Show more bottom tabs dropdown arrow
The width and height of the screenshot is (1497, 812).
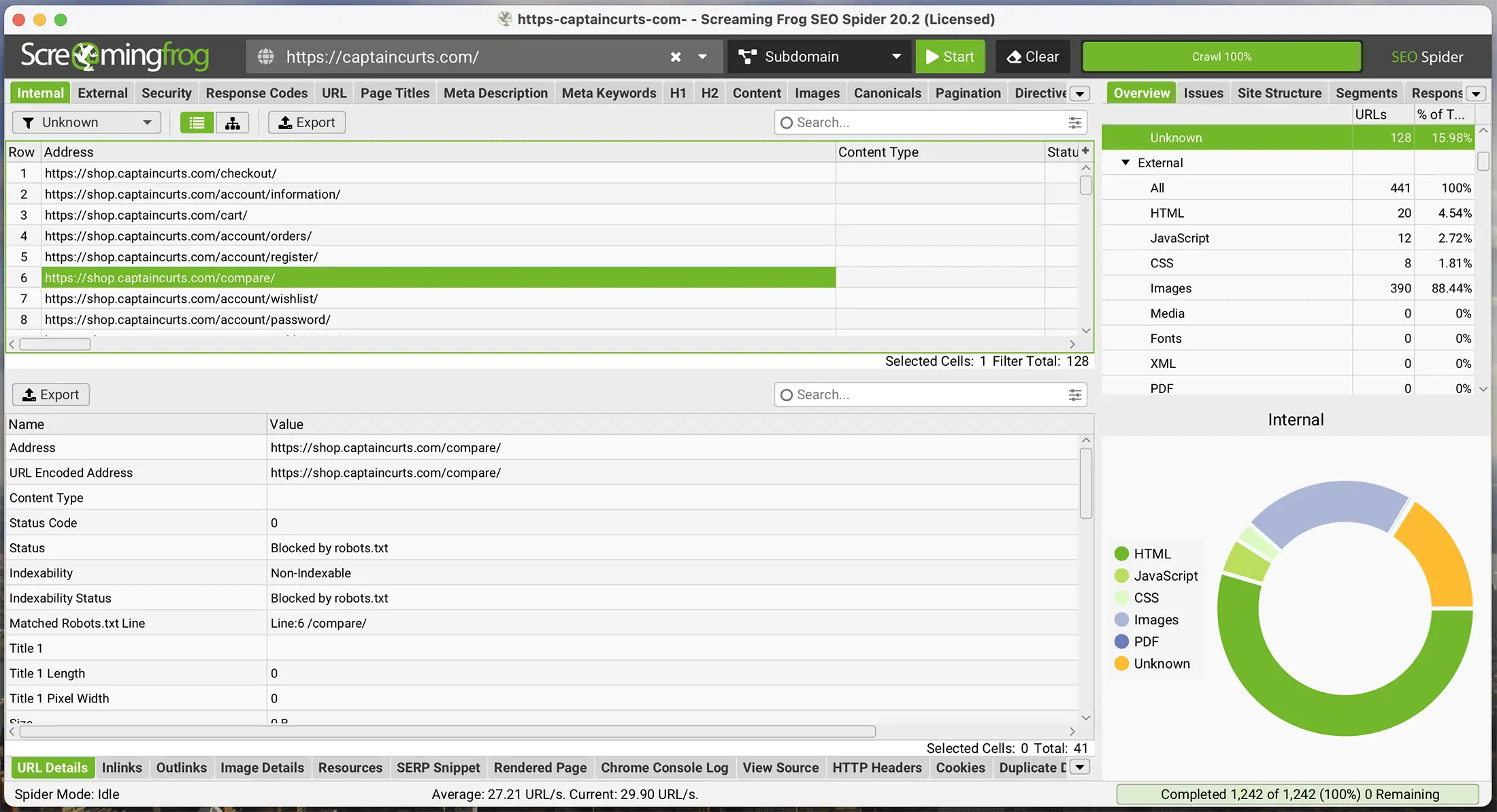[1080, 767]
